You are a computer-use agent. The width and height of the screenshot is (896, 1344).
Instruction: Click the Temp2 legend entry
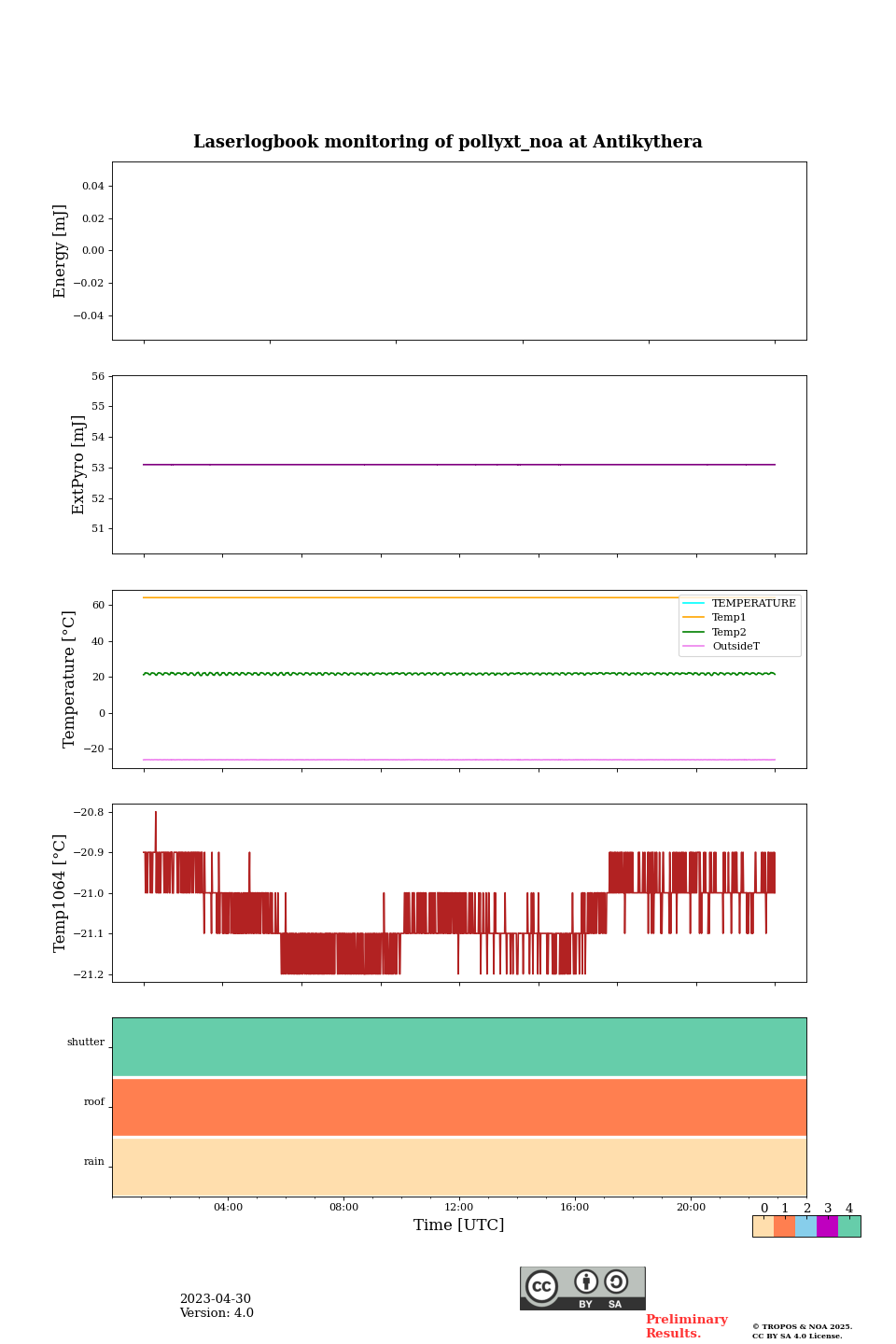715,632
